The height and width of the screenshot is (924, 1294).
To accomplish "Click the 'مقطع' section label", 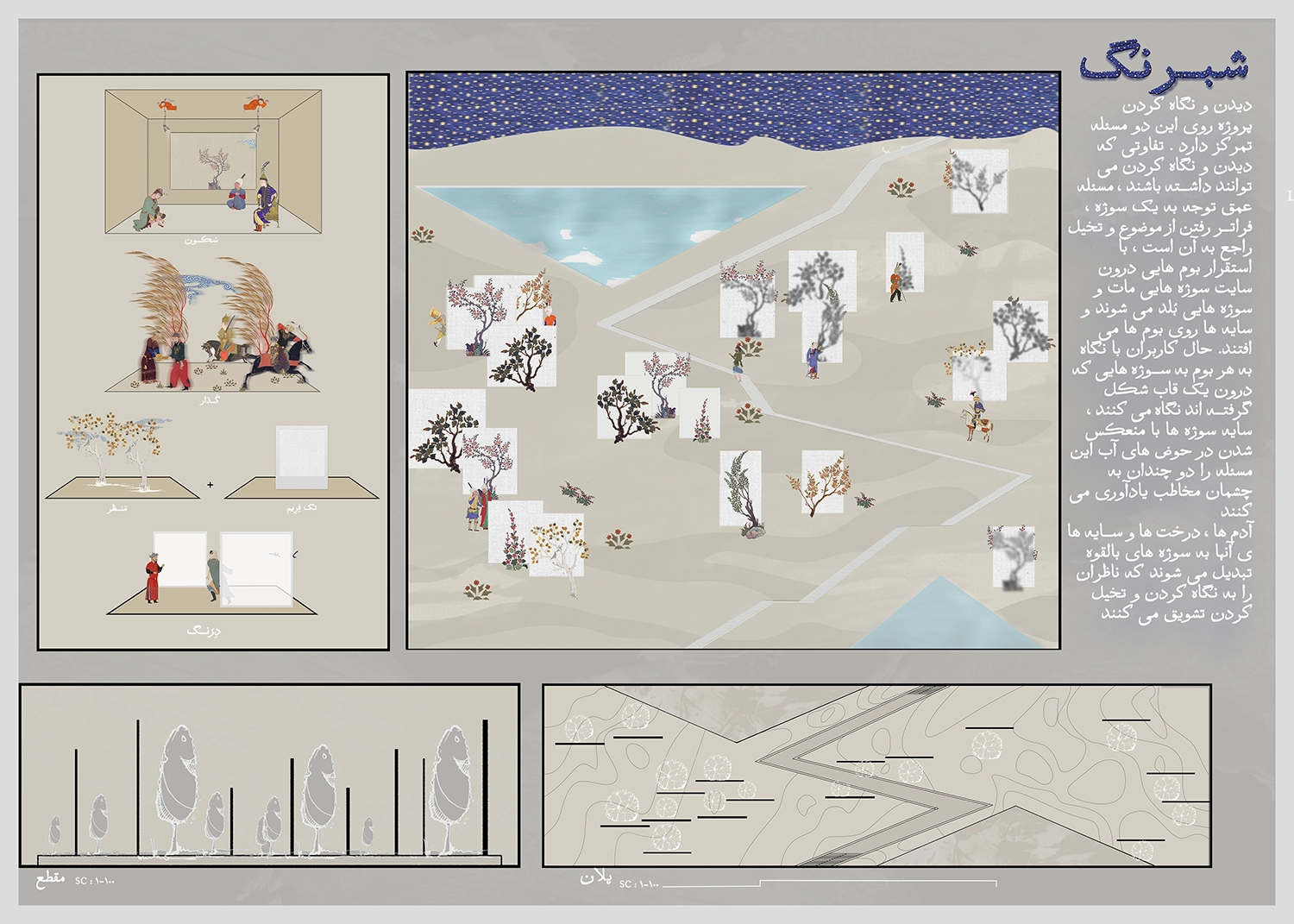I will (51, 878).
